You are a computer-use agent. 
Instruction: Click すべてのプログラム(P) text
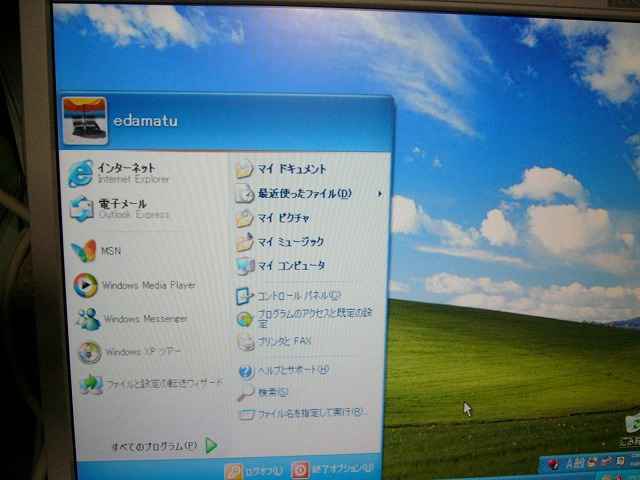[155, 446]
